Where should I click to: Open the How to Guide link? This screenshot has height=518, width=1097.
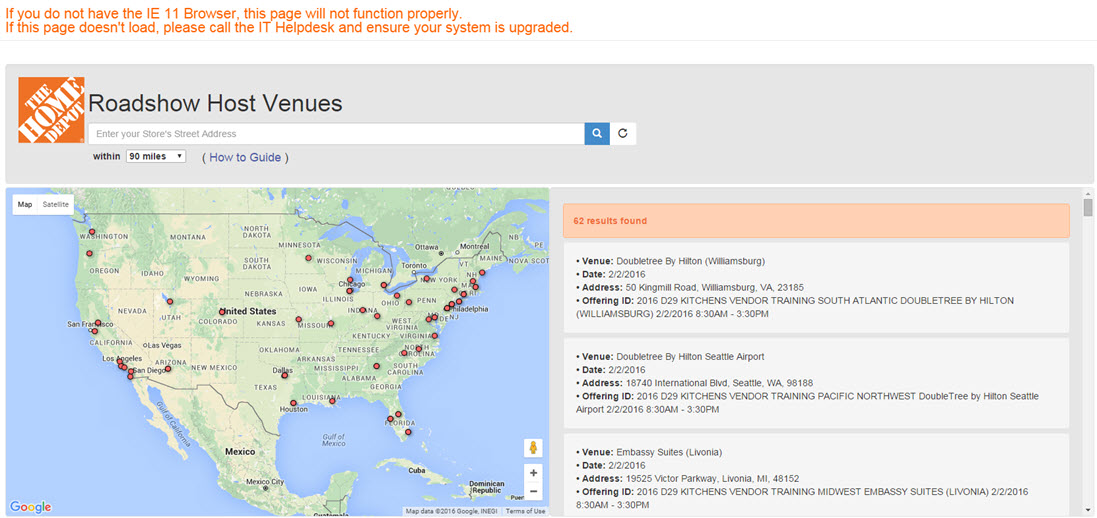click(x=245, y=158)
